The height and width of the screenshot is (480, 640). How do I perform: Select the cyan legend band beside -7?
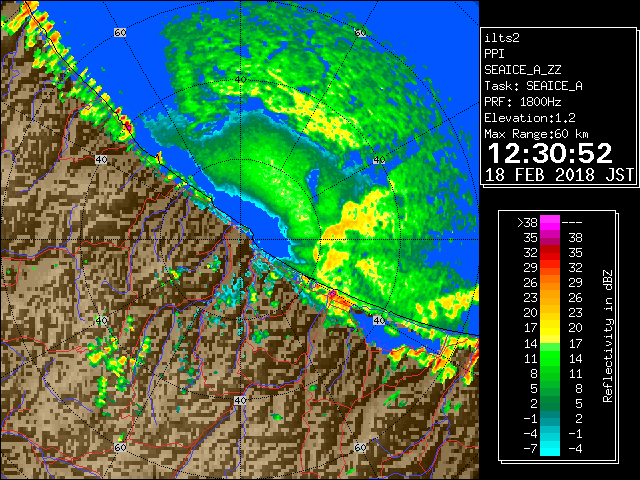550,449
